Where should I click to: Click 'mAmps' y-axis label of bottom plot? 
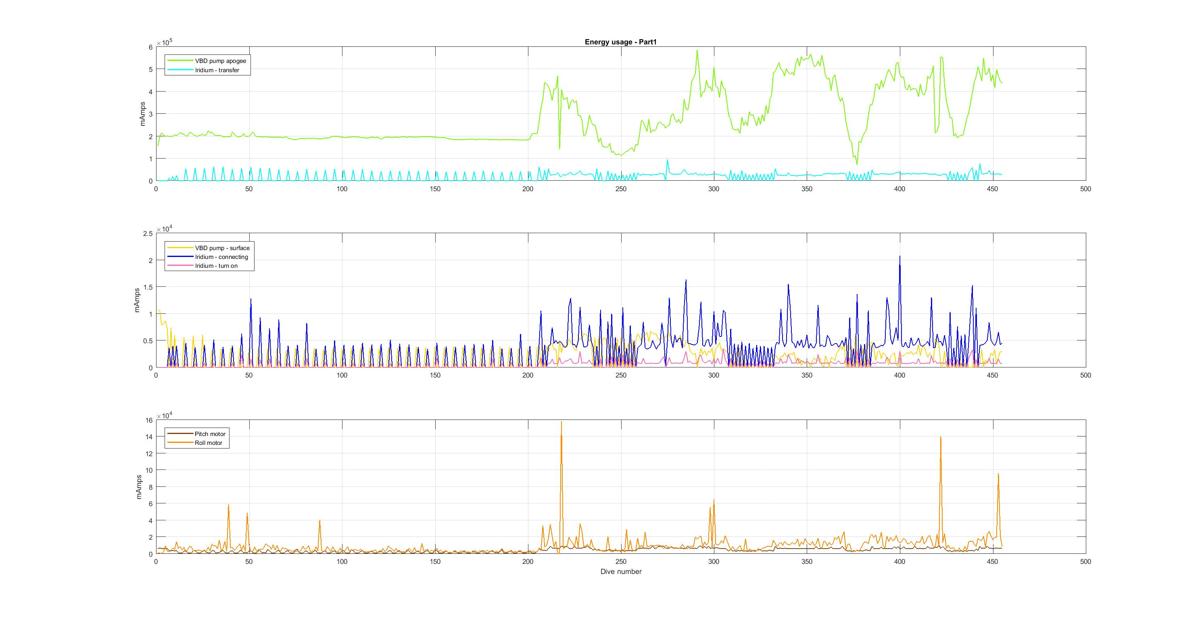pyautogui.click(x=140, y=487)
